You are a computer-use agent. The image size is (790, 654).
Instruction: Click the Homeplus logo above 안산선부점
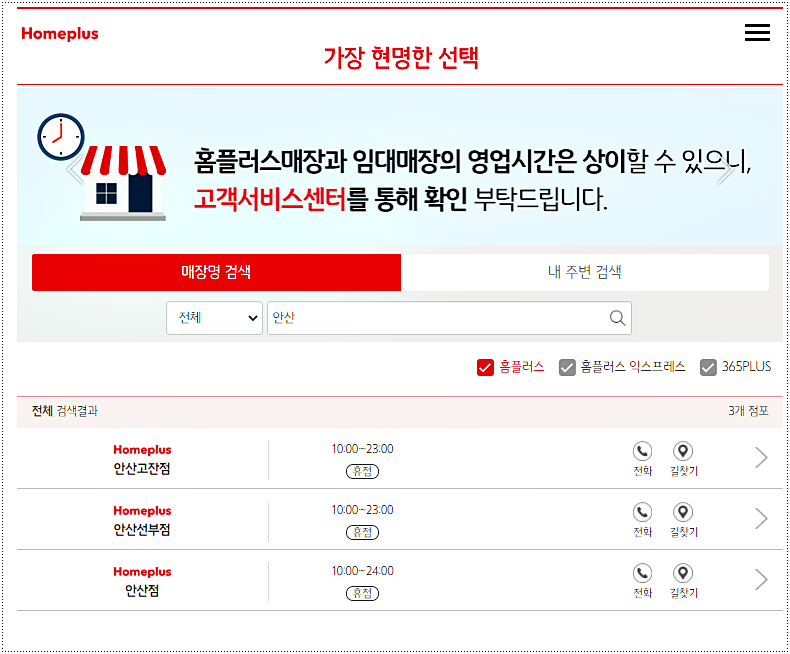click(142, 511)
